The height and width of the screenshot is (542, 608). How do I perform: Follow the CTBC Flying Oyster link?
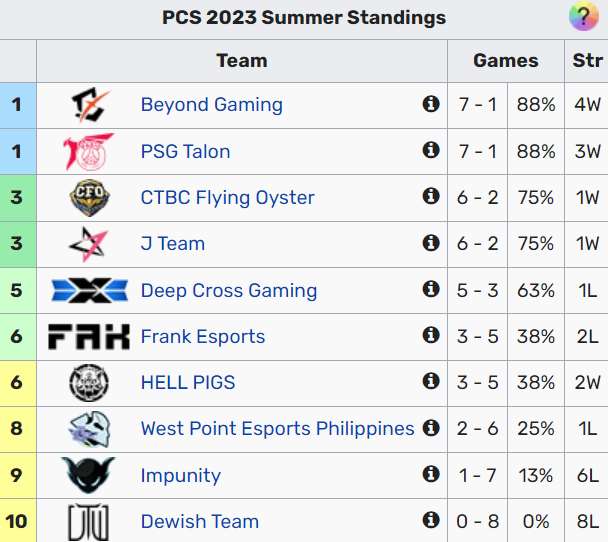click(227, 198)
